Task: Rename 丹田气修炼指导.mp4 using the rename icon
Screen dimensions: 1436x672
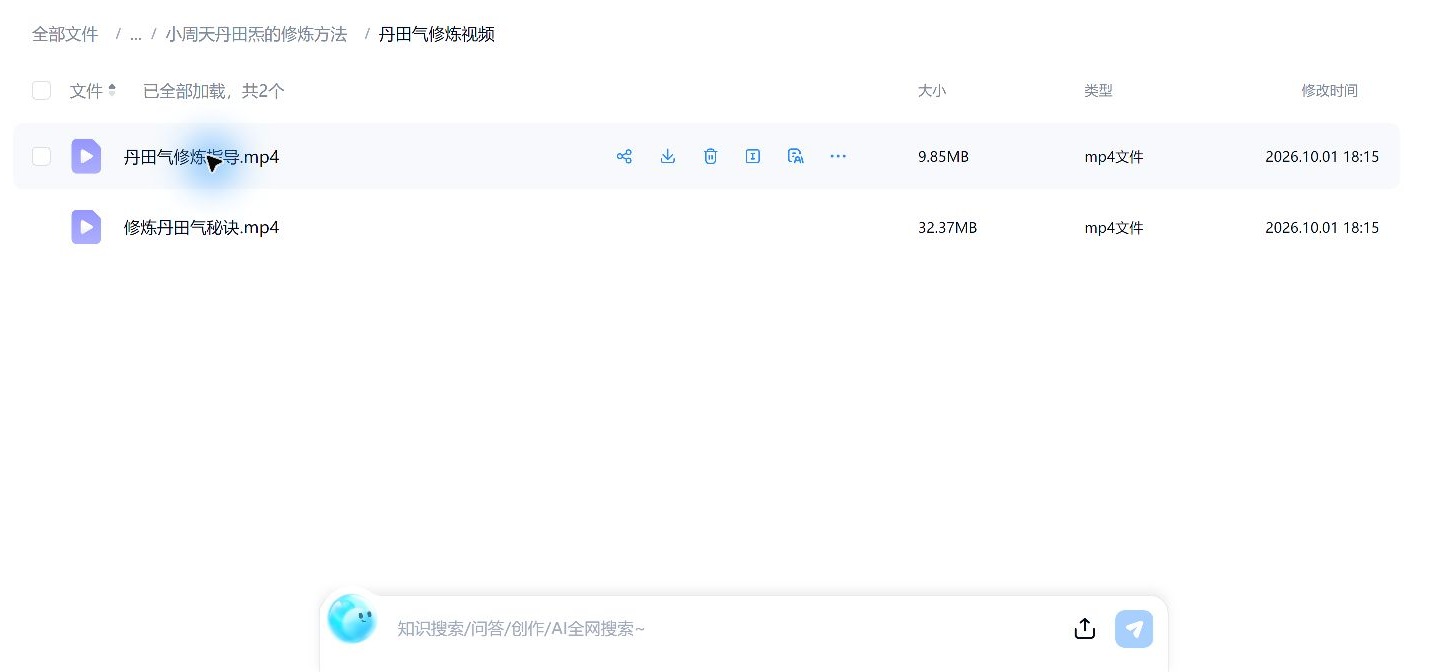Action: point(753,156)
